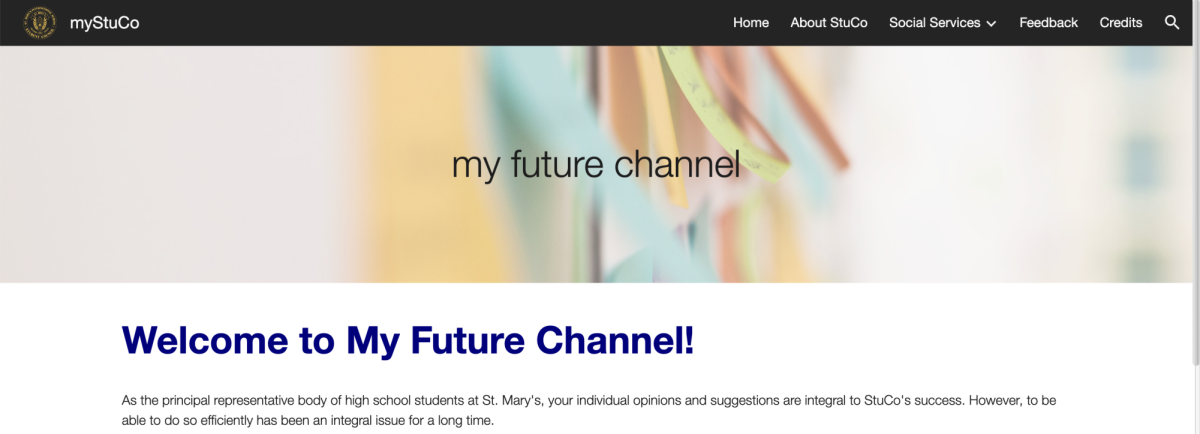Click the paragraph's first line mentioning St. Mary's
The image size is (1200, 434).
pyautogui.click(x=589, y=400)
